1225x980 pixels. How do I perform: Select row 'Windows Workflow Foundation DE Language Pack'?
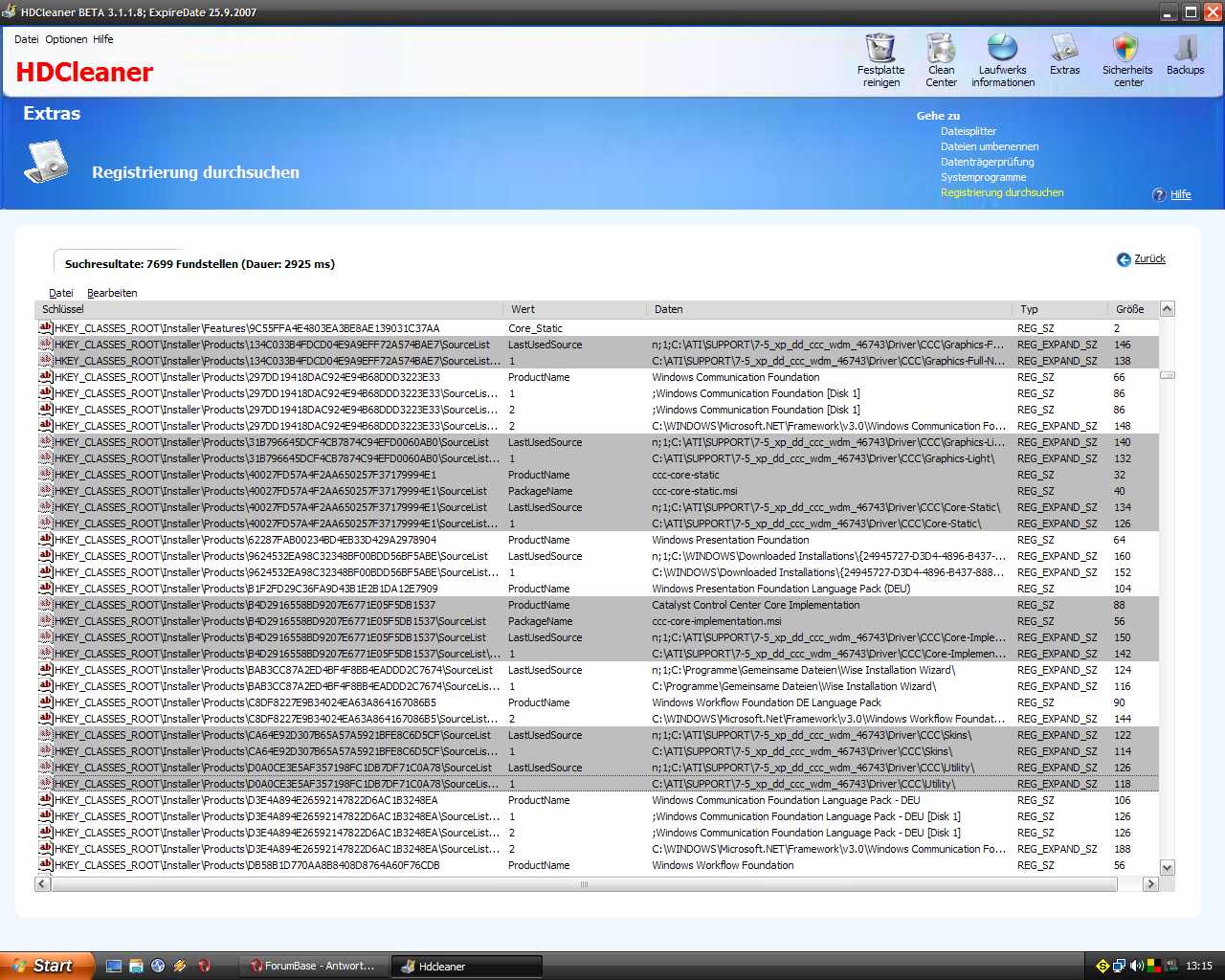tap(597, 702)
